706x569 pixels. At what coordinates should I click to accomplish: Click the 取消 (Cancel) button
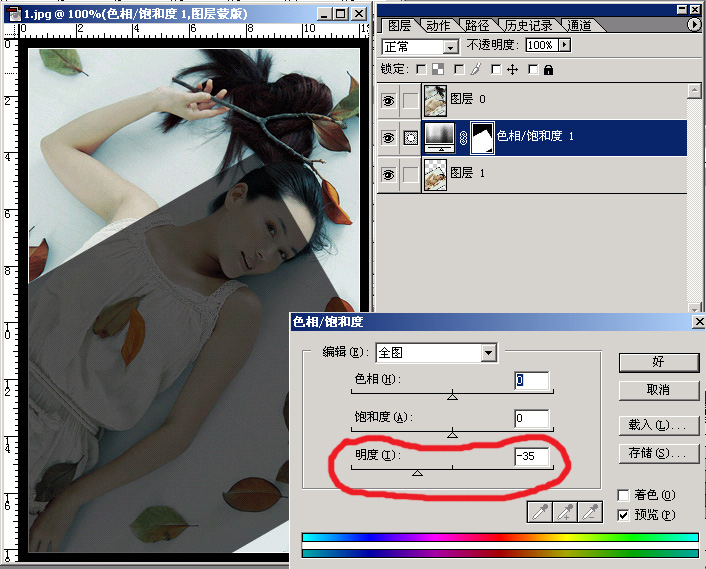pyautogui.click(x=658, y=389)
